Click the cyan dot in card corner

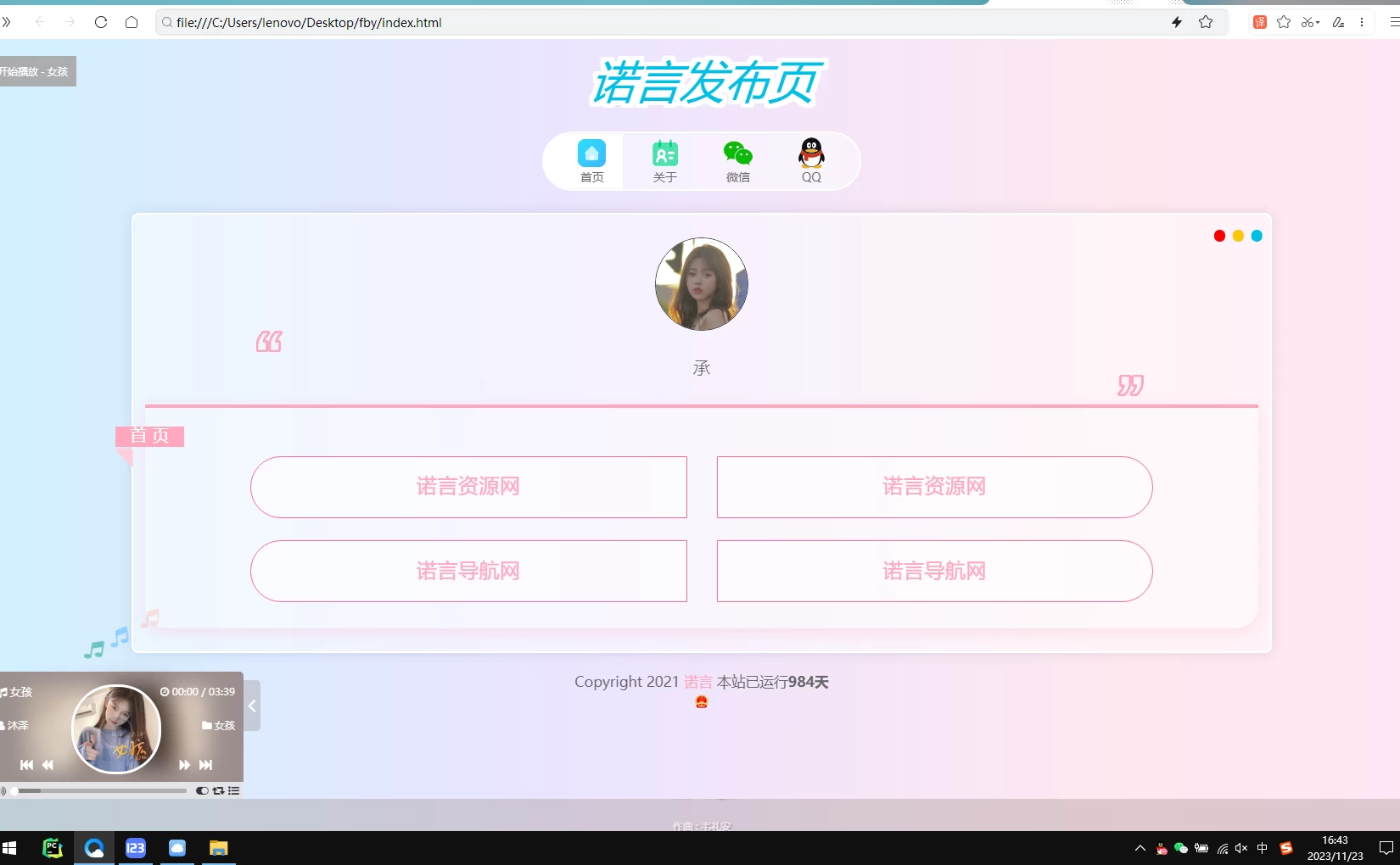(1257, 236)
